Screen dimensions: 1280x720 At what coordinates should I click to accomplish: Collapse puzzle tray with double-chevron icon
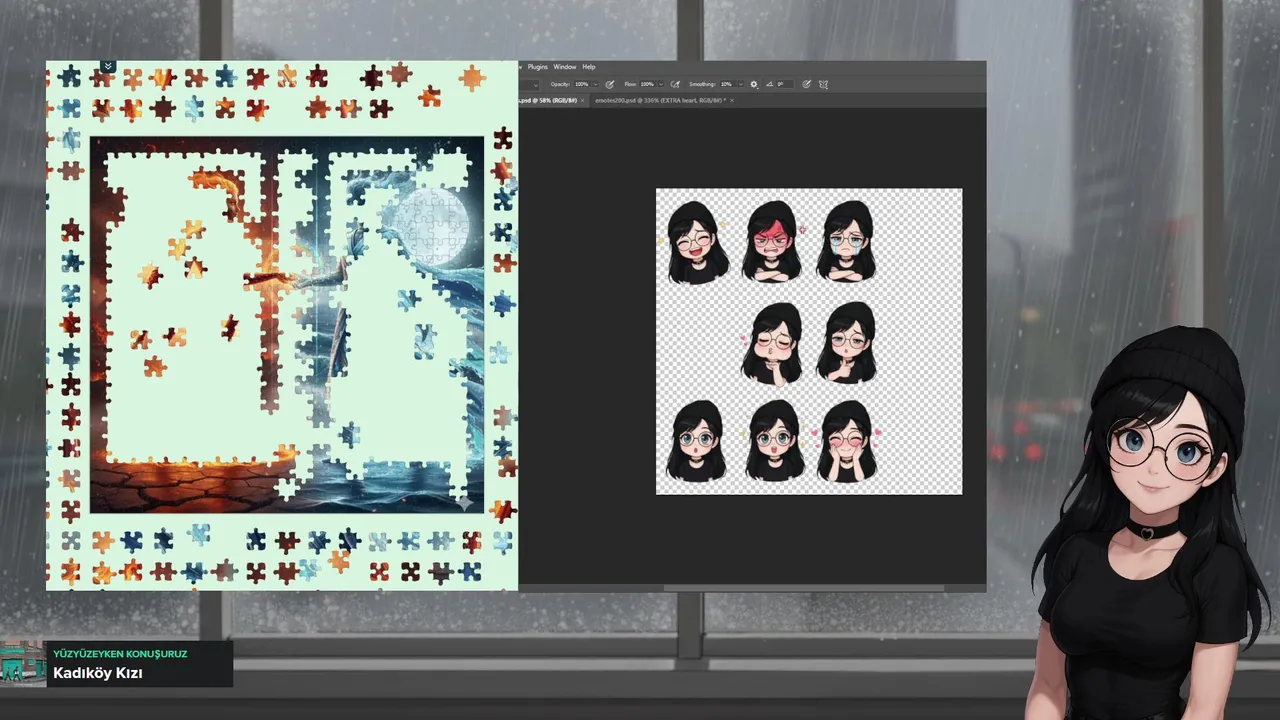click(x=108, y=67)
